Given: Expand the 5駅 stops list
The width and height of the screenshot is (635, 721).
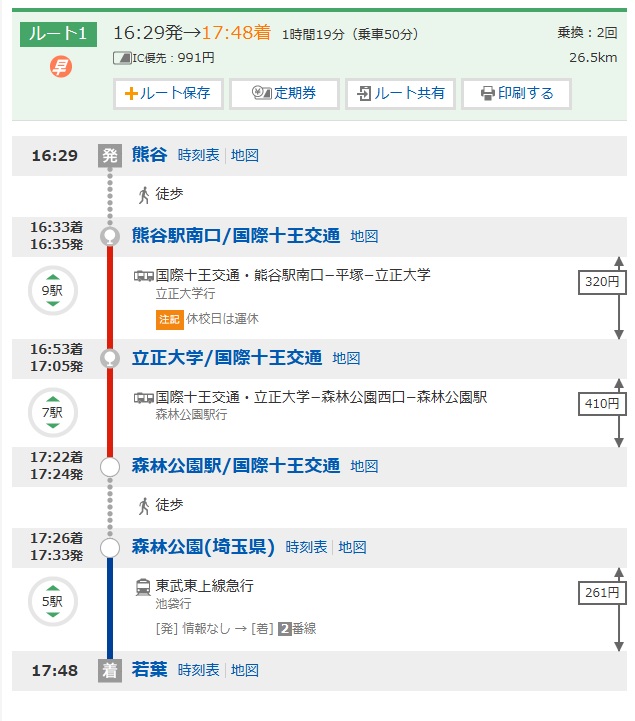Looking at the screenshot, I should coord(51,601).
